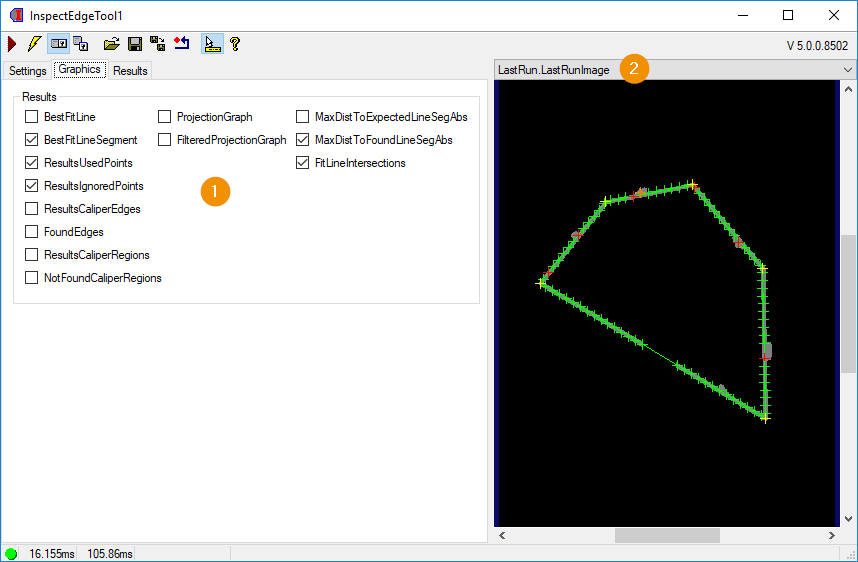The width and height of the screenshot is (858, 562).
Task: Click the red Run tool arrow icon
Action: (12, 44)
